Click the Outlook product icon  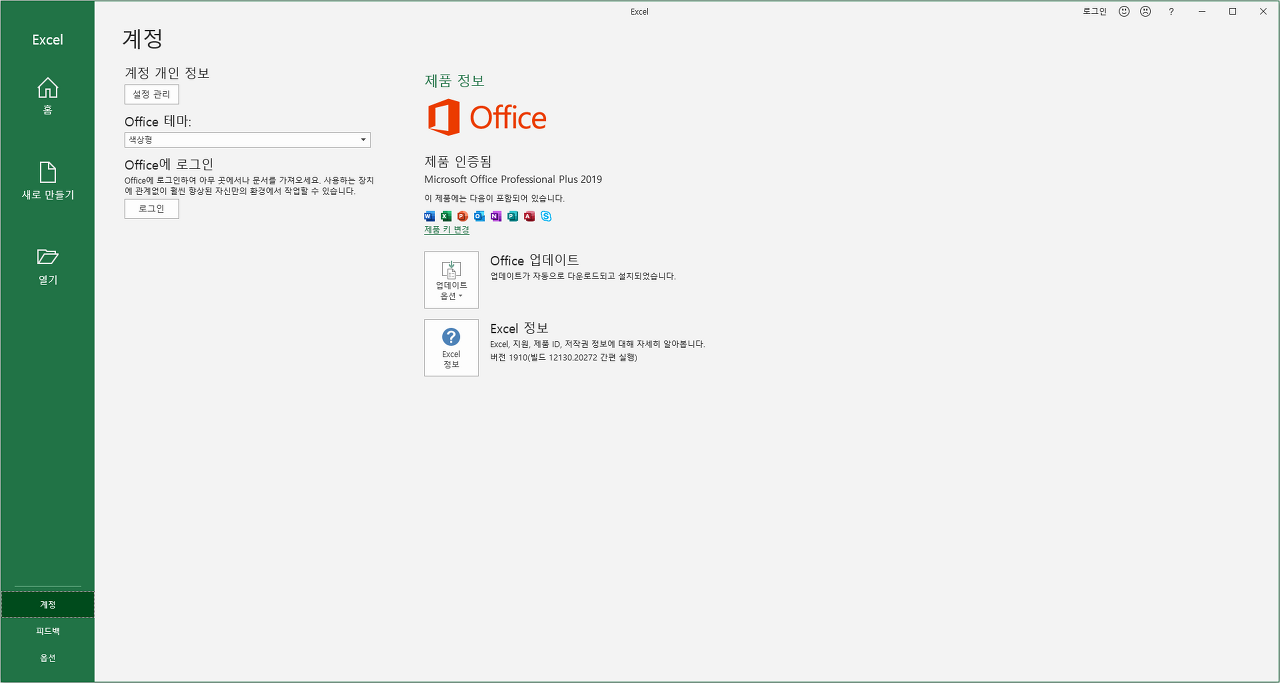pyautogui.click(x=479, y=216)
